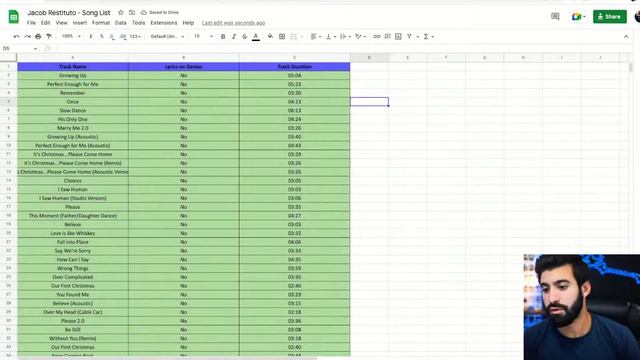Insert a link with the chain icon
This screenshot has height=360, width=640.
pyautogui.click(x=377, y=37)
